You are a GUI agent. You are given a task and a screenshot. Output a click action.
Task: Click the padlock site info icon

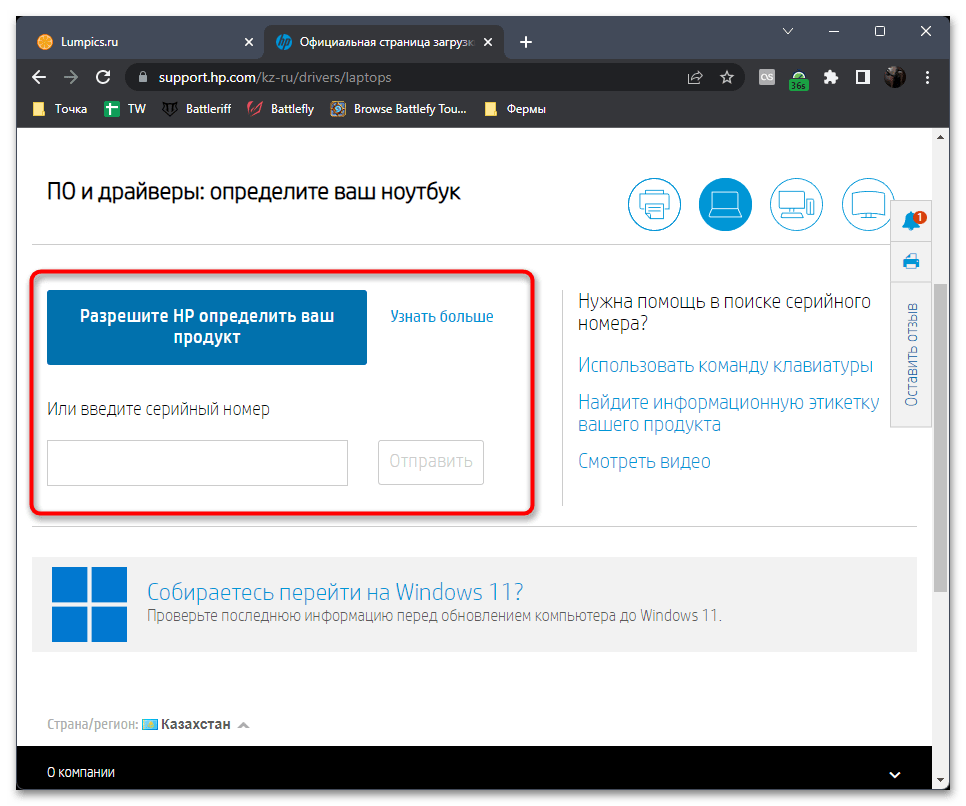point(143,77)
